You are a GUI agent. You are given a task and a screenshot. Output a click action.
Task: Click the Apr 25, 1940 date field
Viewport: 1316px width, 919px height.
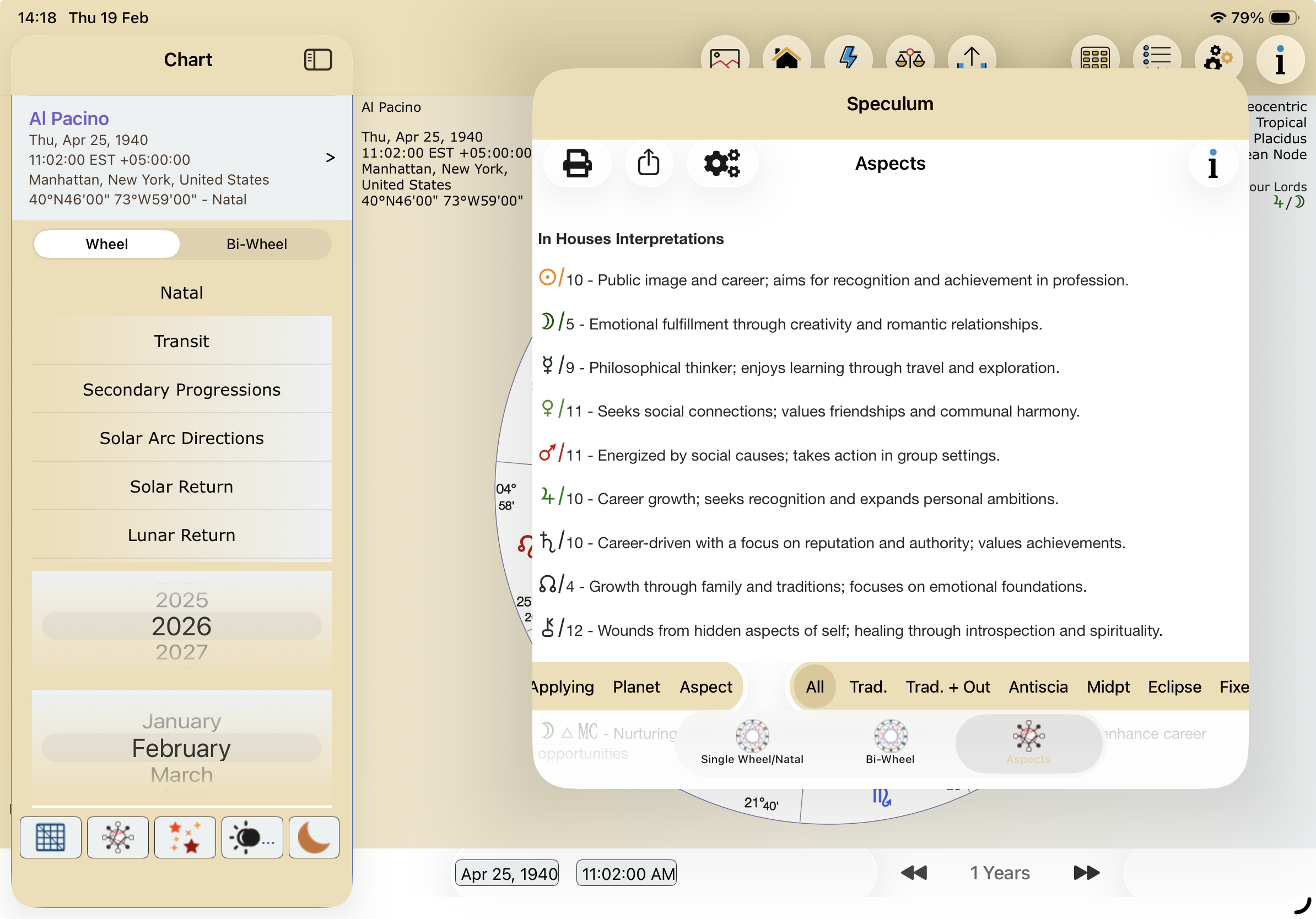pos(507,873)
